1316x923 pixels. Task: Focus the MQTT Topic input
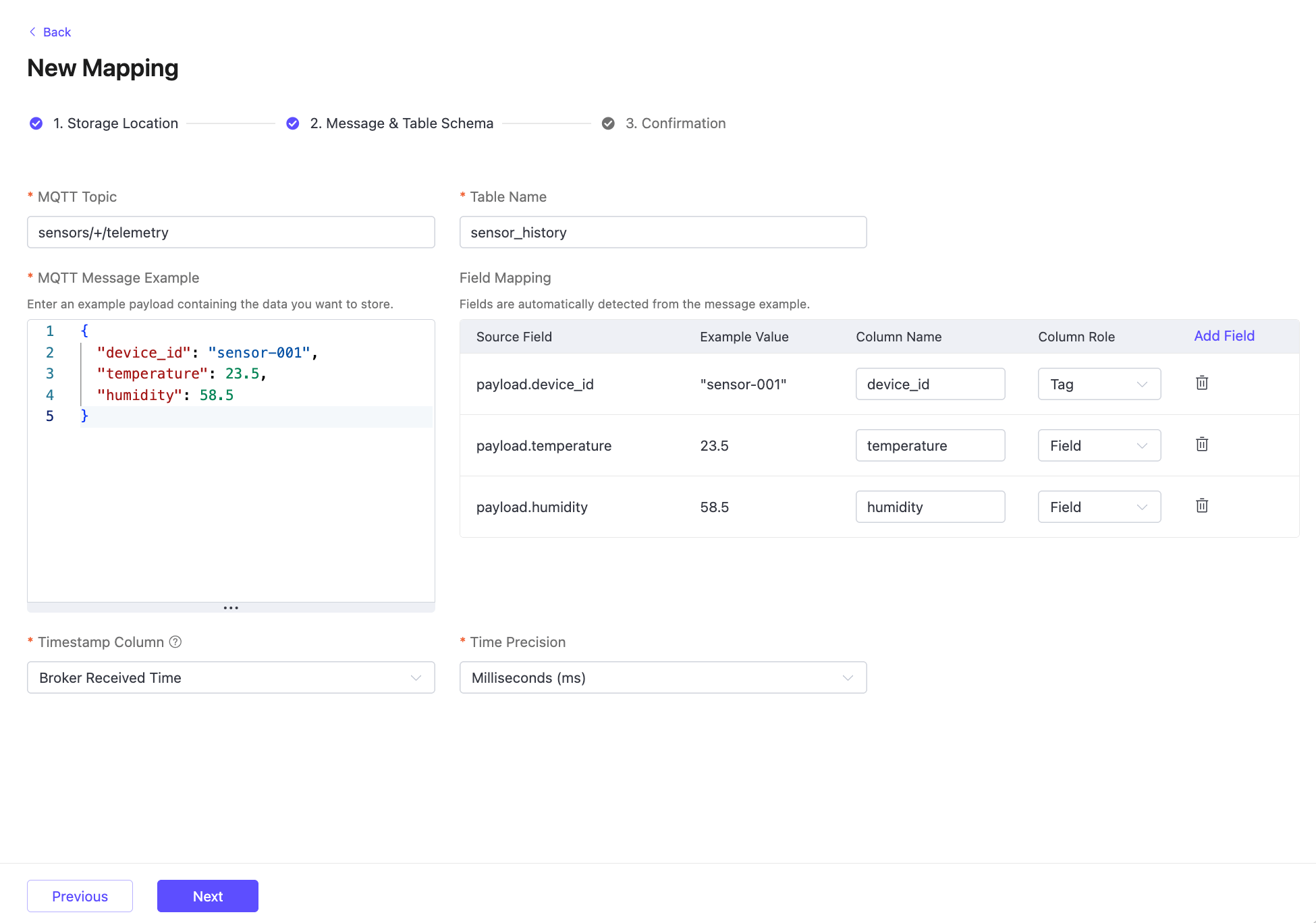click(x=231, y=232)
